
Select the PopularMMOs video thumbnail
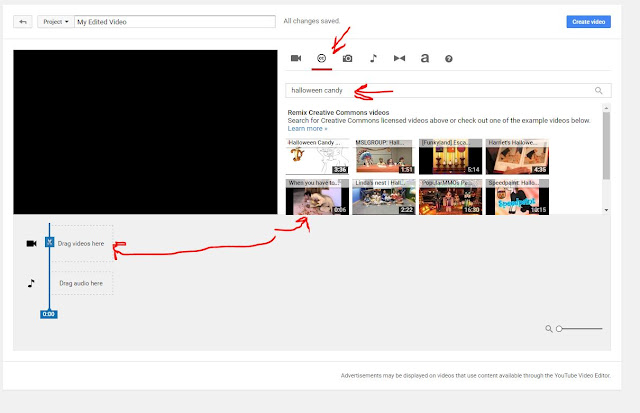(x=450, y=197)
